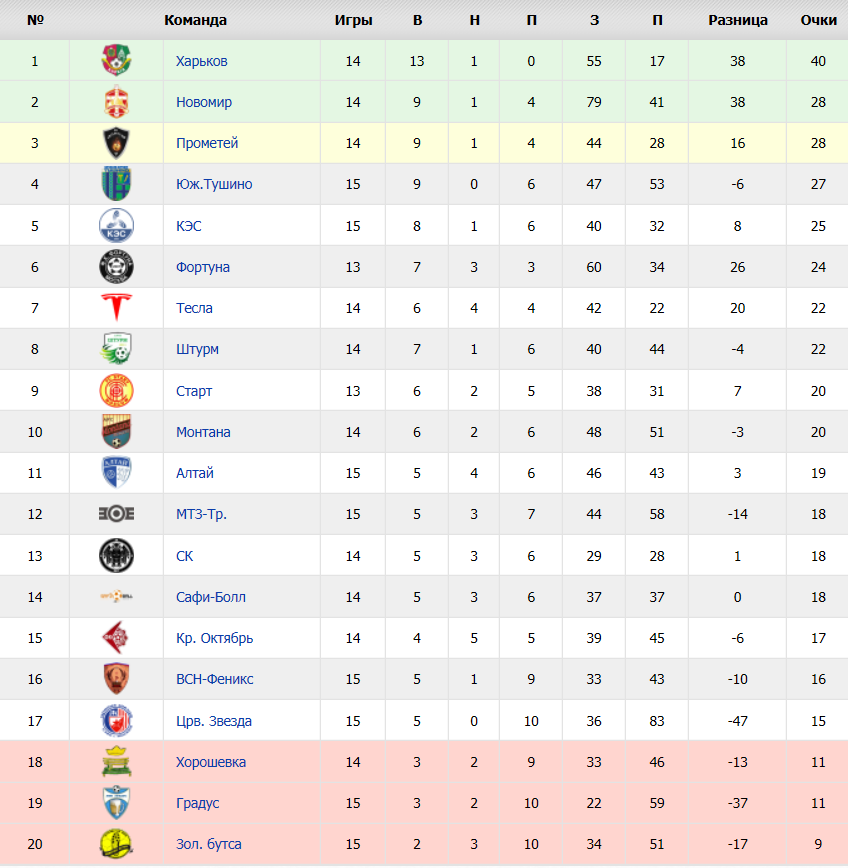The width and height of the screenshot is (848, 868).
Task: Click the Новомир club crest
Action: (116, 101)
